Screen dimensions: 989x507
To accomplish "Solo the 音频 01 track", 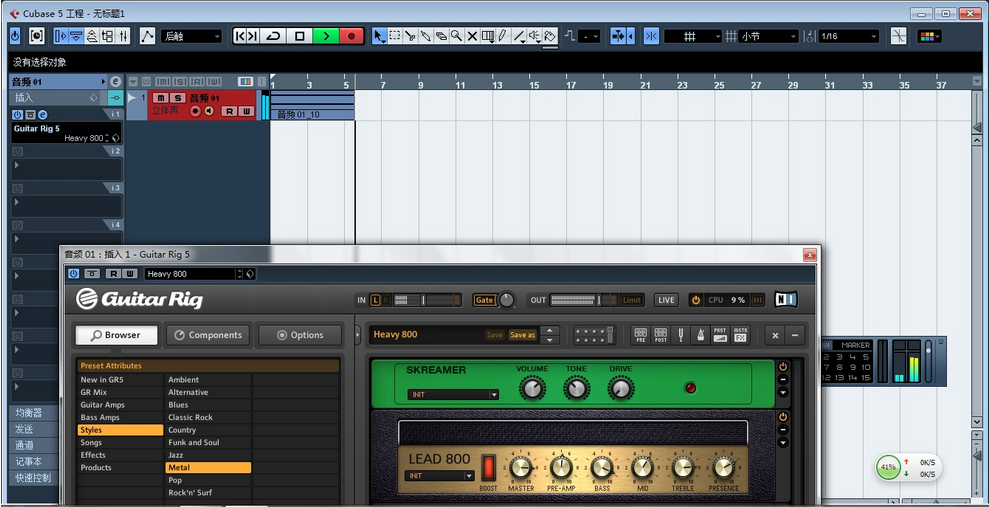I will click(177, 98).
